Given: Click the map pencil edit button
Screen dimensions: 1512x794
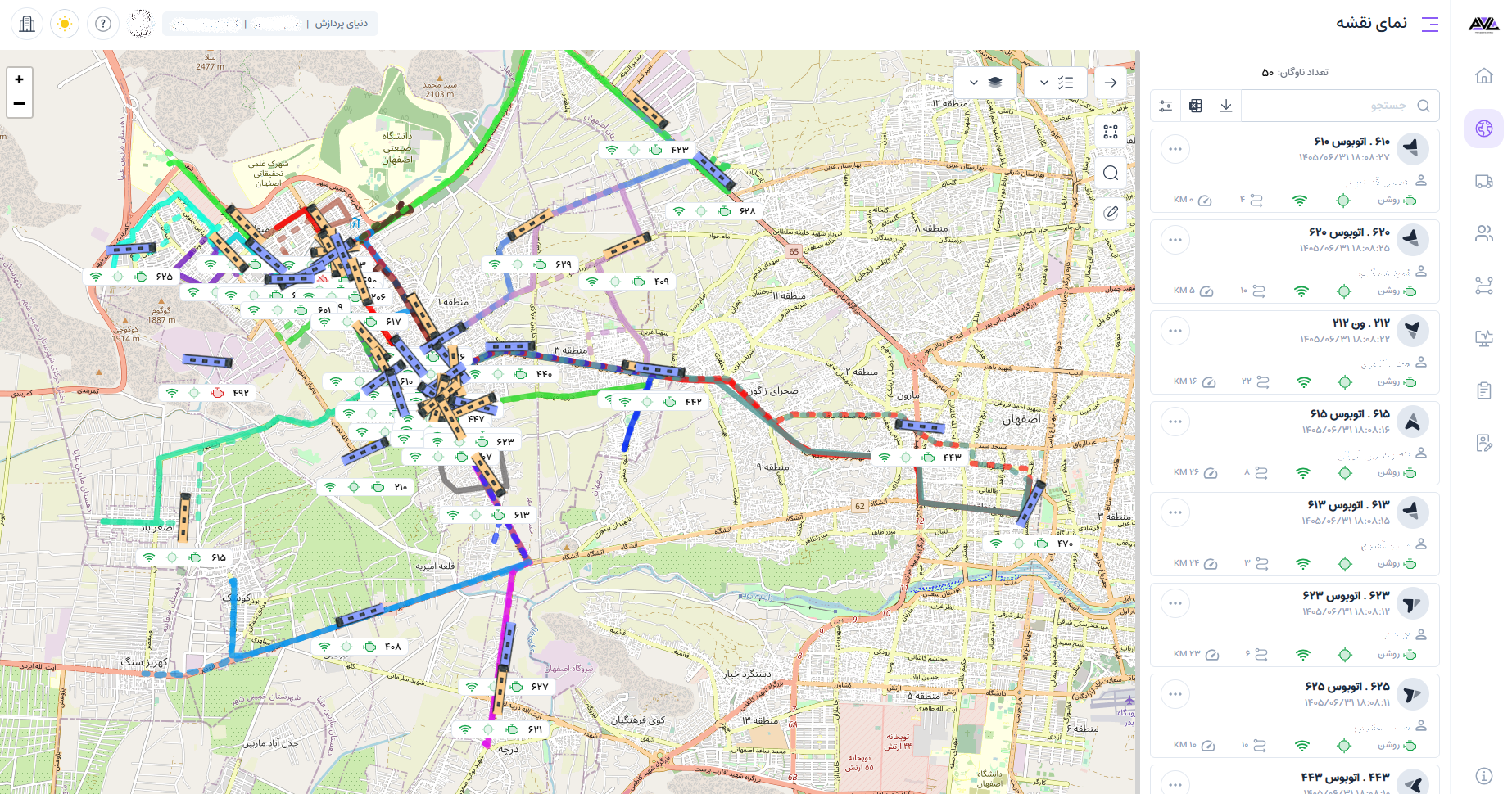Looking at the screenshot, I should pyautogui.click(x=1111, y=213).
